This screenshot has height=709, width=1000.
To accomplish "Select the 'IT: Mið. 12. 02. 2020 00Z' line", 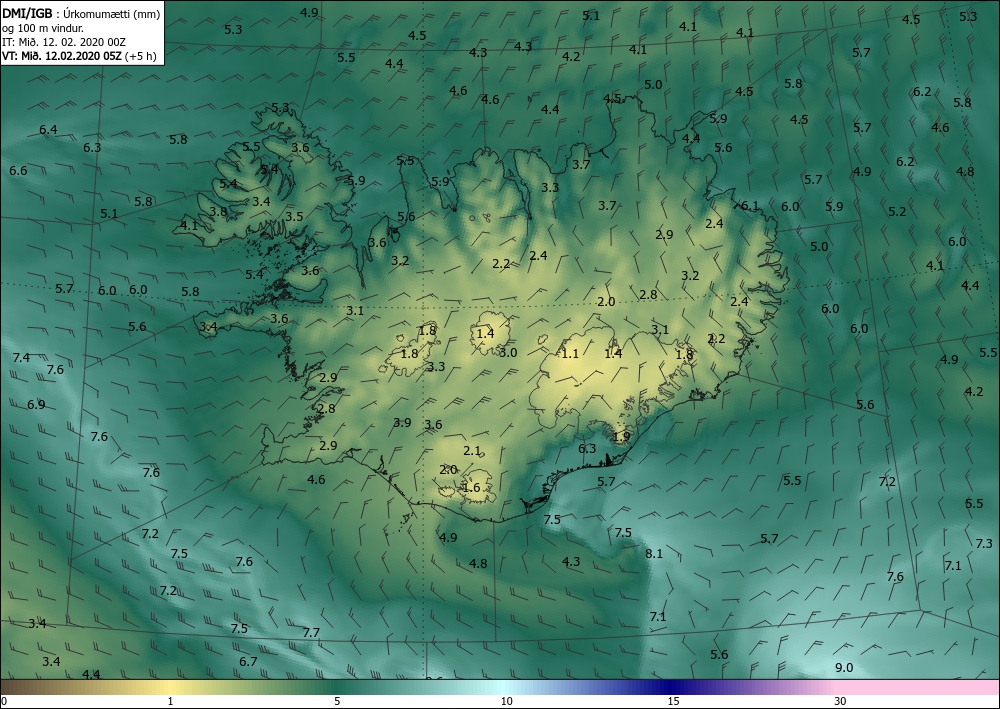I will coord(64,42).
